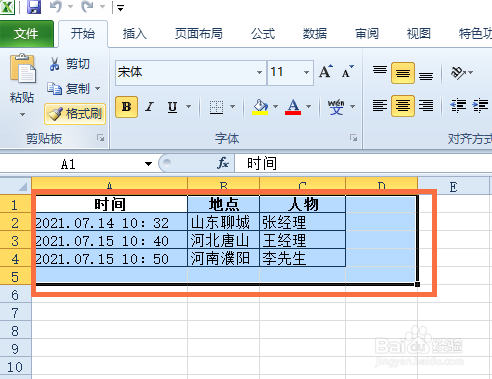The height and width of the screenshot is (379, 492).
Task: Toggle the 格式刷 format painter
Action: click(x=75, y=114)
